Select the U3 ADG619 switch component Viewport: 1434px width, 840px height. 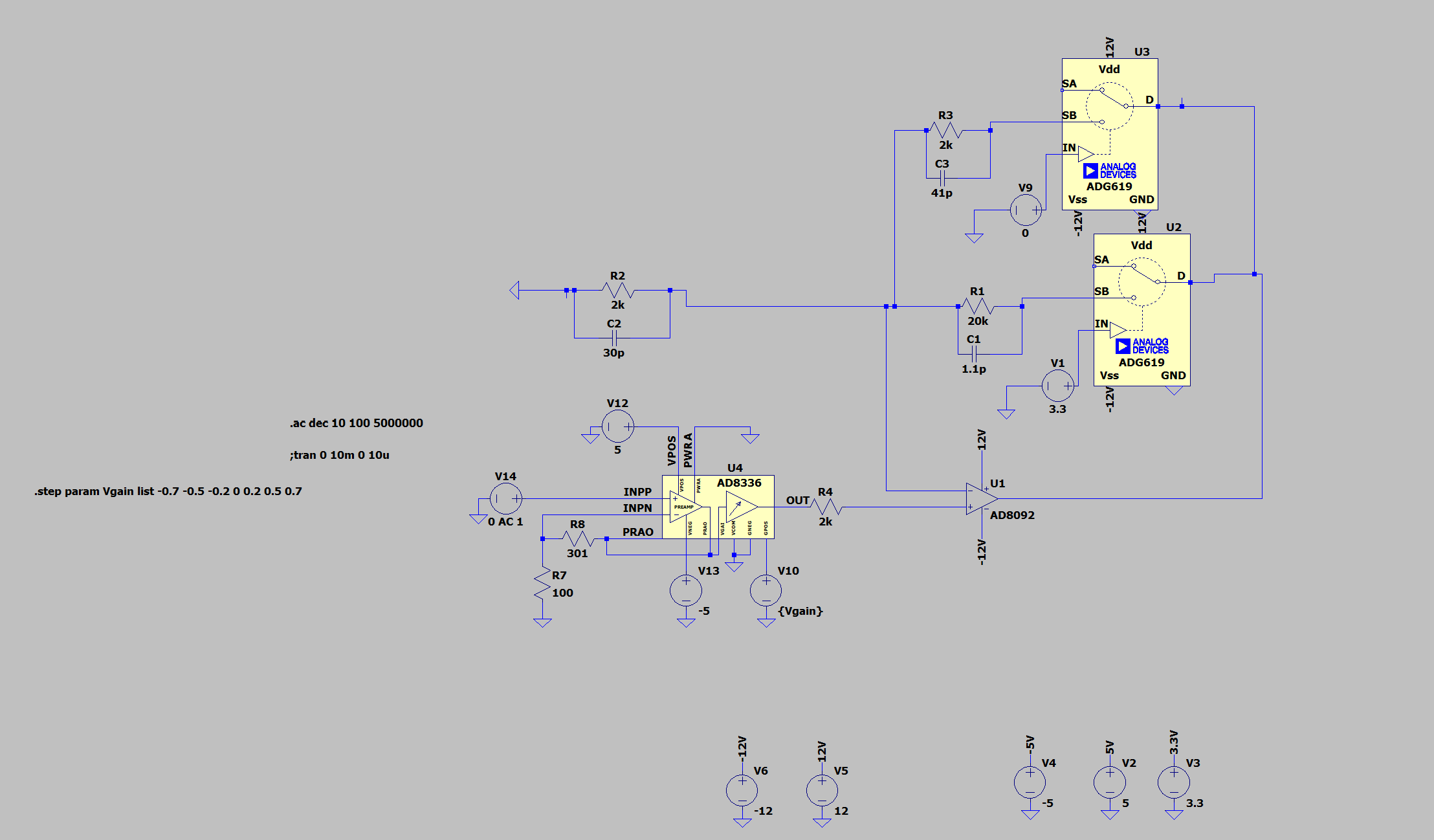[1110, 134]
